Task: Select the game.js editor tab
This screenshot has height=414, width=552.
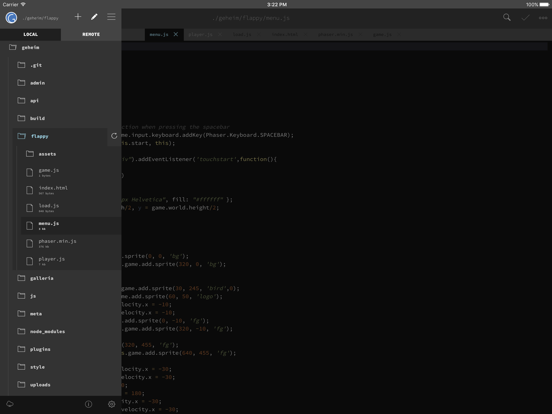Action: pyautogui.click(x=382, y=34)
